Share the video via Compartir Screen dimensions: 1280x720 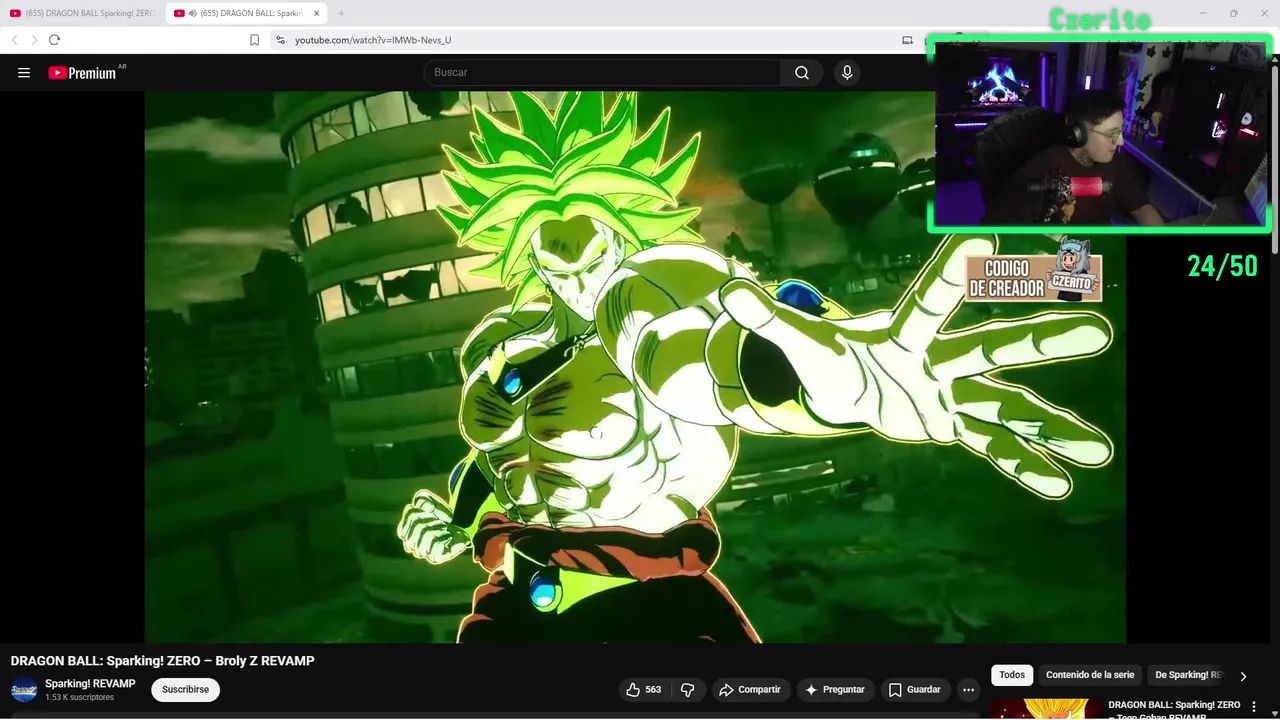[751, 689]
